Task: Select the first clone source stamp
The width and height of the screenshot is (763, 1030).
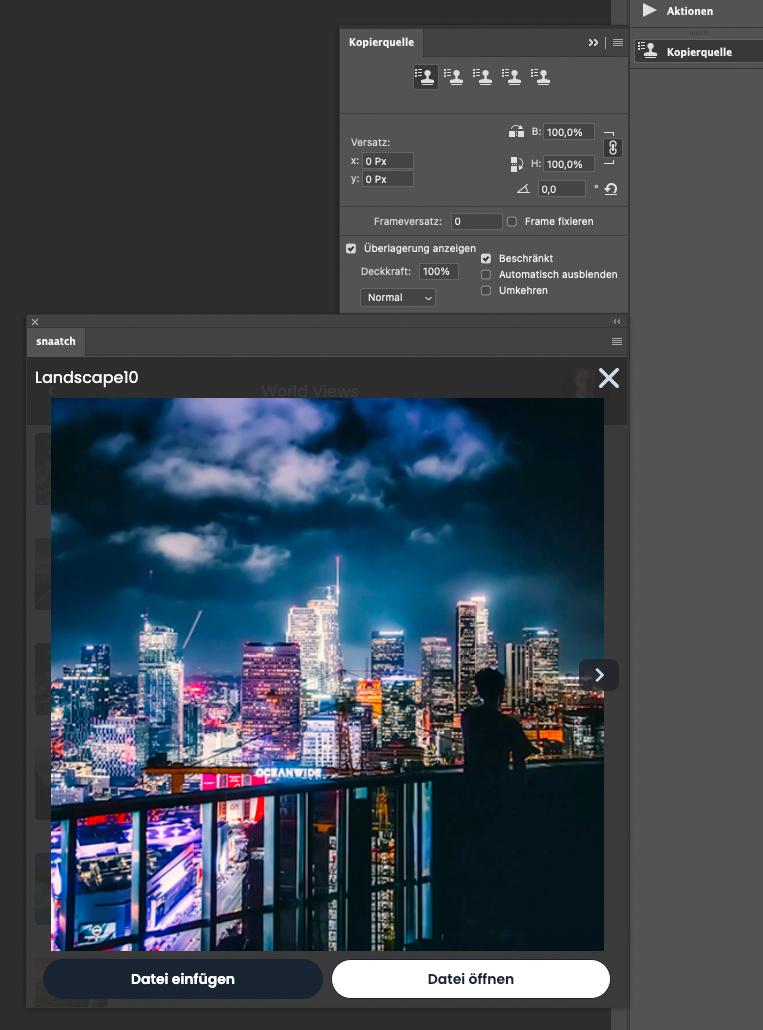Action: [x=425, y=76]
